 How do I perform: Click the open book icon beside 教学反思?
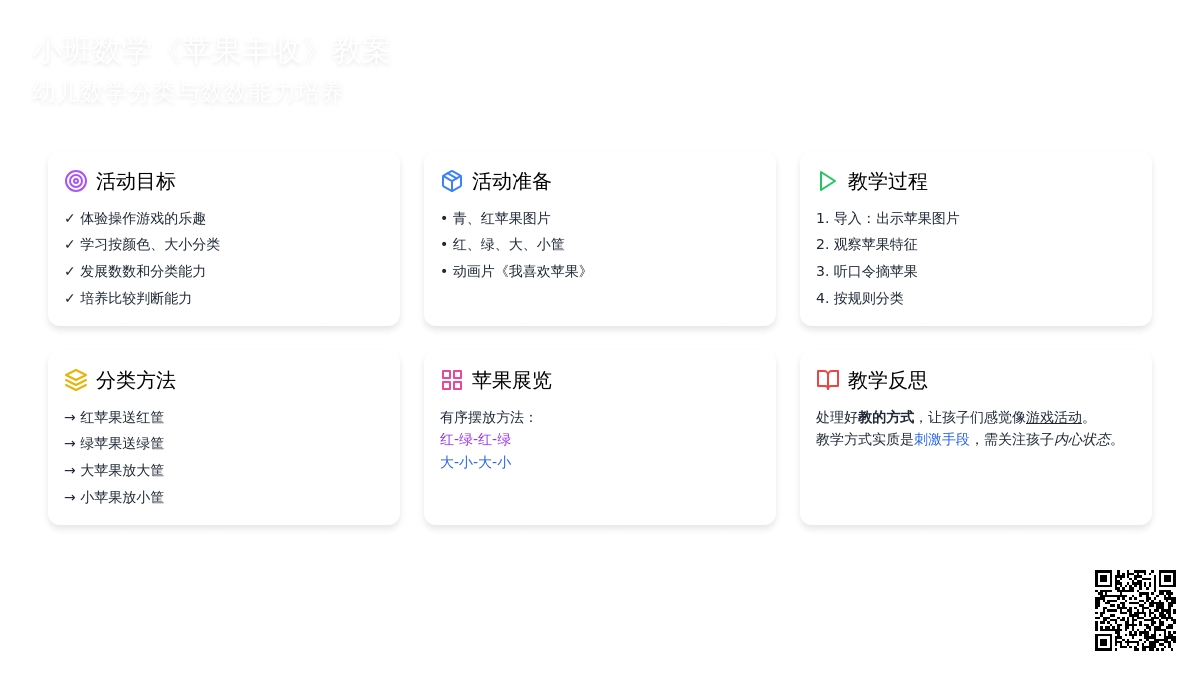coord(828,380)
